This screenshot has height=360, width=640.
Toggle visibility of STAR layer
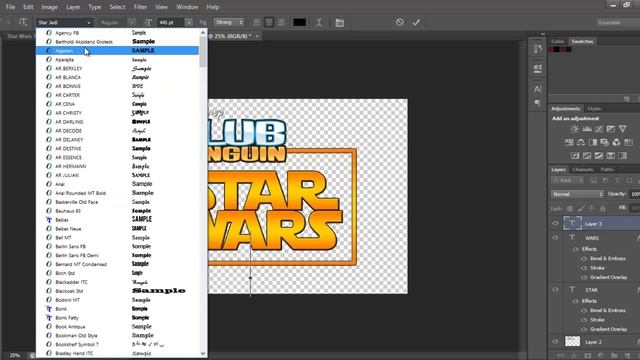coord(555,290)
